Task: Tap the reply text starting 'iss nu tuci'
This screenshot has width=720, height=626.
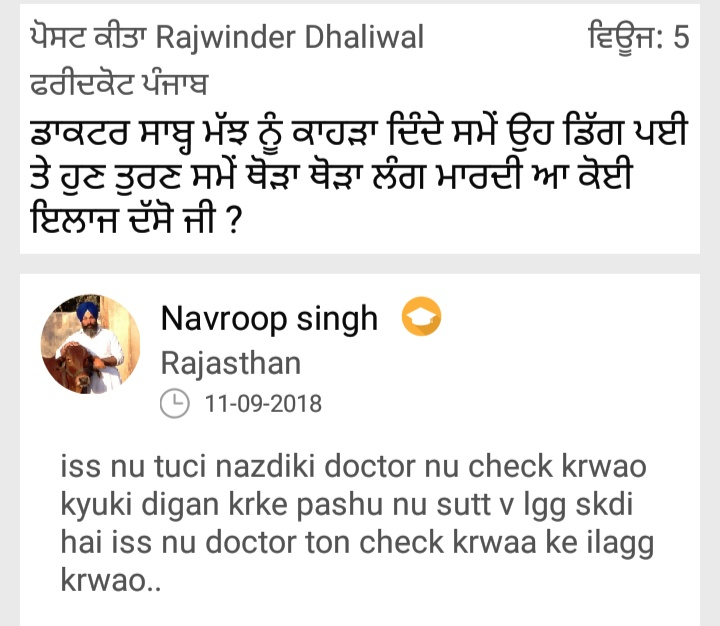Action: pyautogui.click(x=357, y=523)
